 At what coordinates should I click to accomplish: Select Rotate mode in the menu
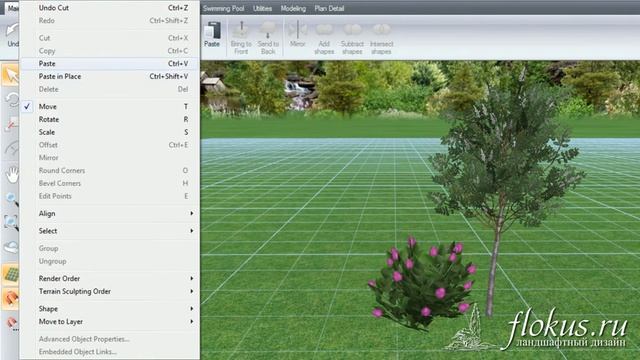tap(110, 119)
